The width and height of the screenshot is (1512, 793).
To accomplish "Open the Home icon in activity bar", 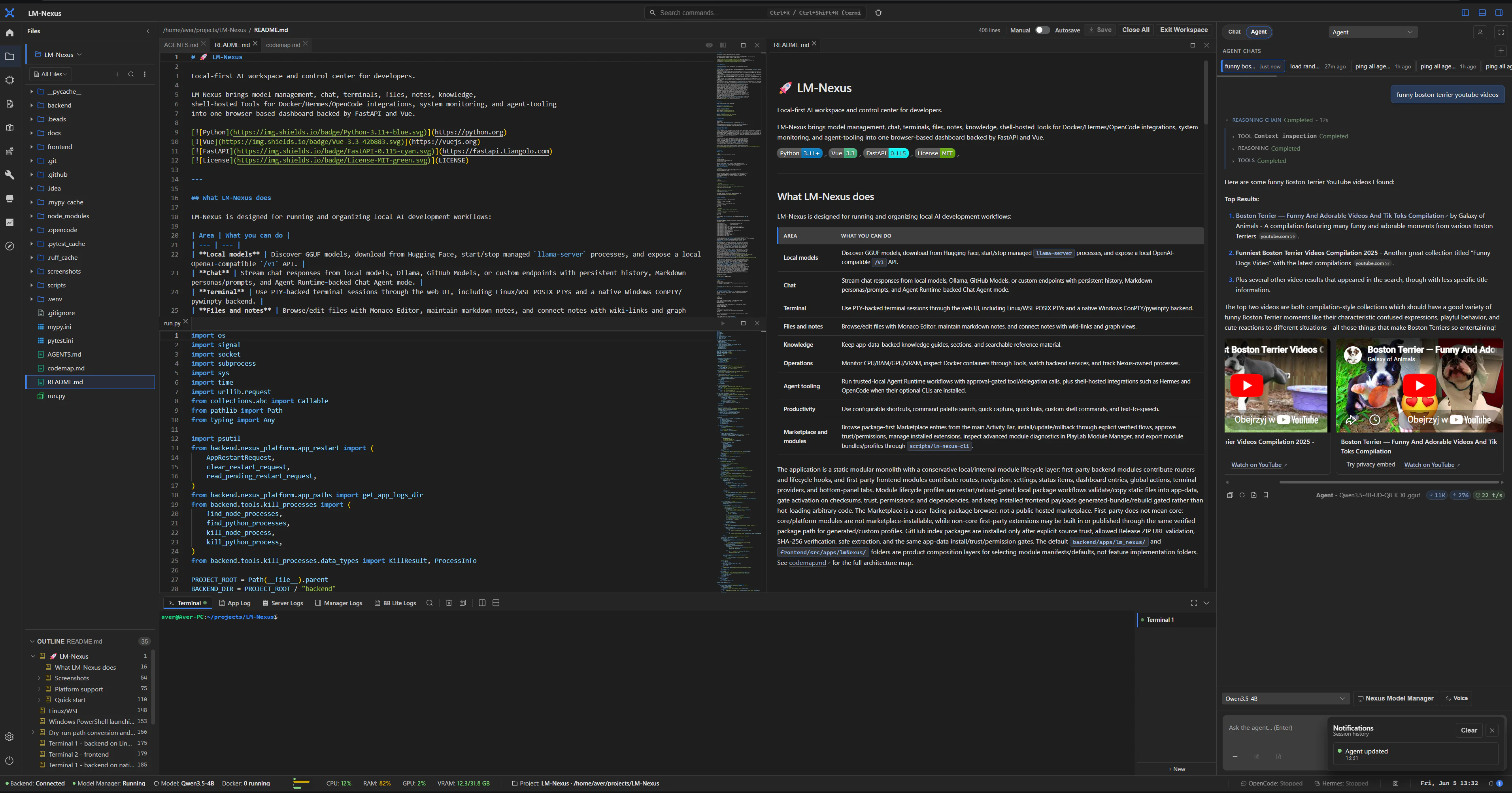I will coord(9,33).
